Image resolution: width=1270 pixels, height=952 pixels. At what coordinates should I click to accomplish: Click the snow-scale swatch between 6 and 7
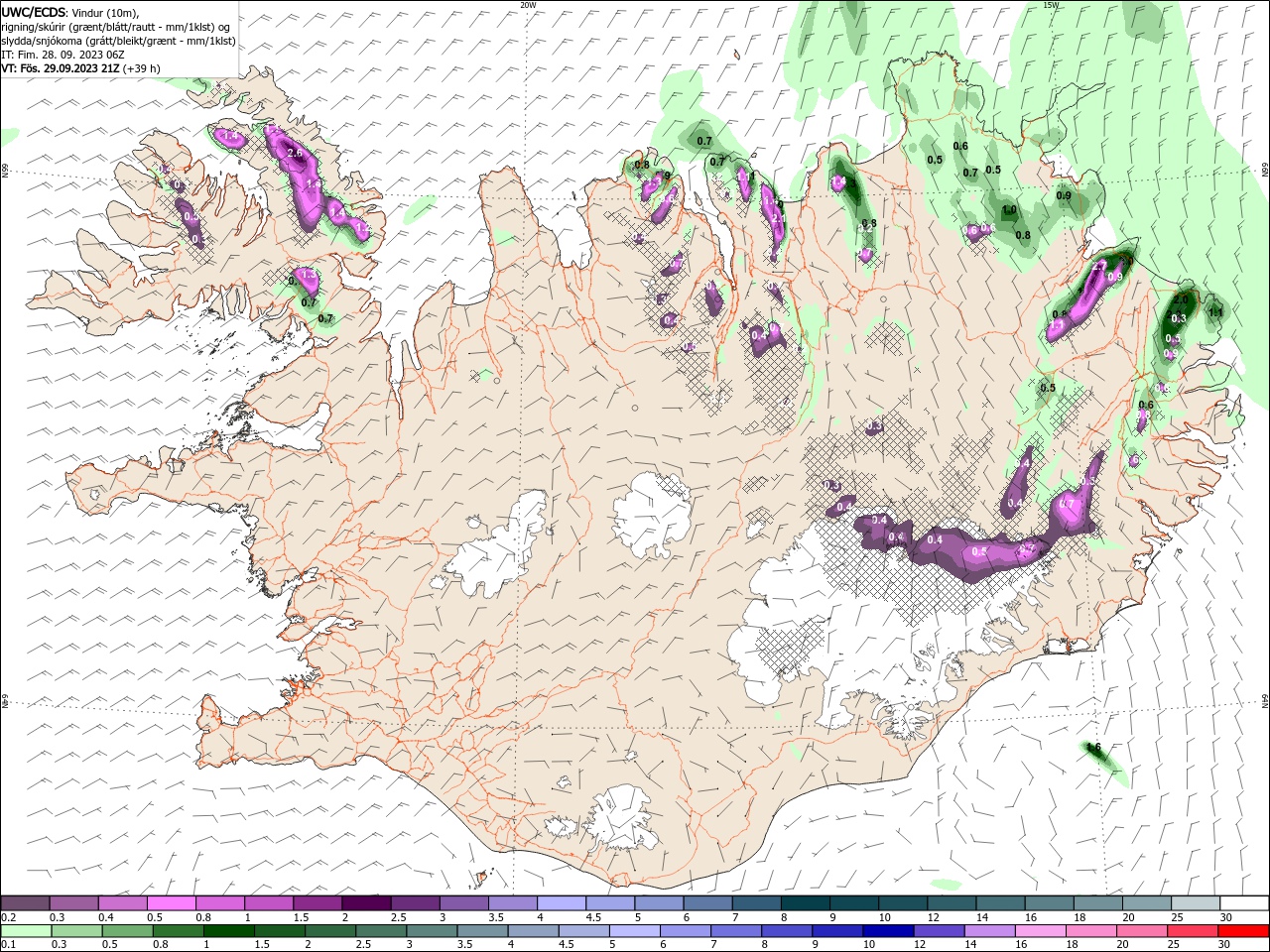coord(706,902)
